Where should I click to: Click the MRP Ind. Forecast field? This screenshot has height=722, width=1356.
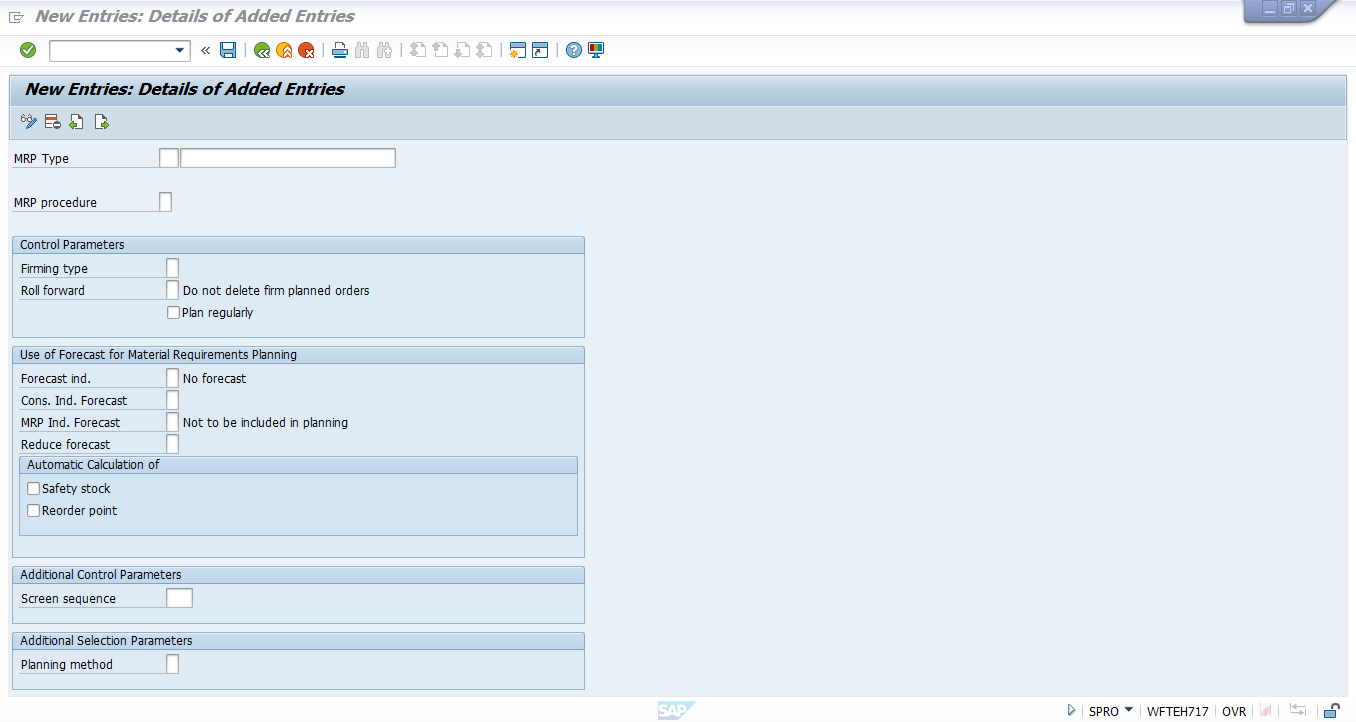[173, 422]
